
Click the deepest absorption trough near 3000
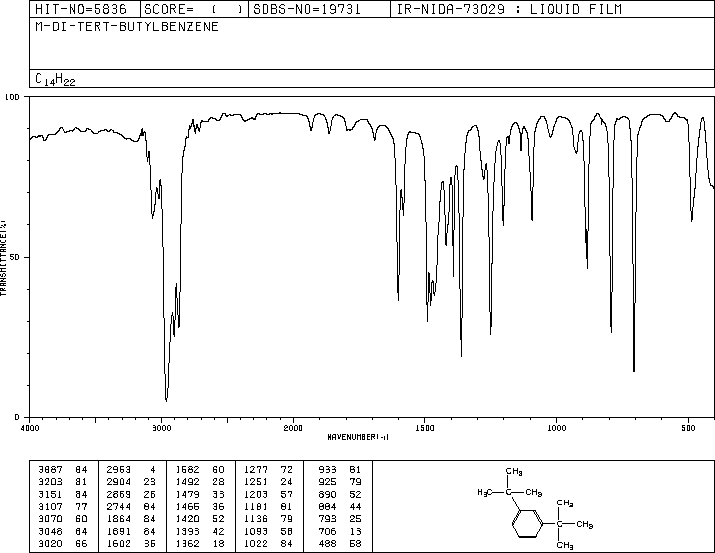coord(166,399)
